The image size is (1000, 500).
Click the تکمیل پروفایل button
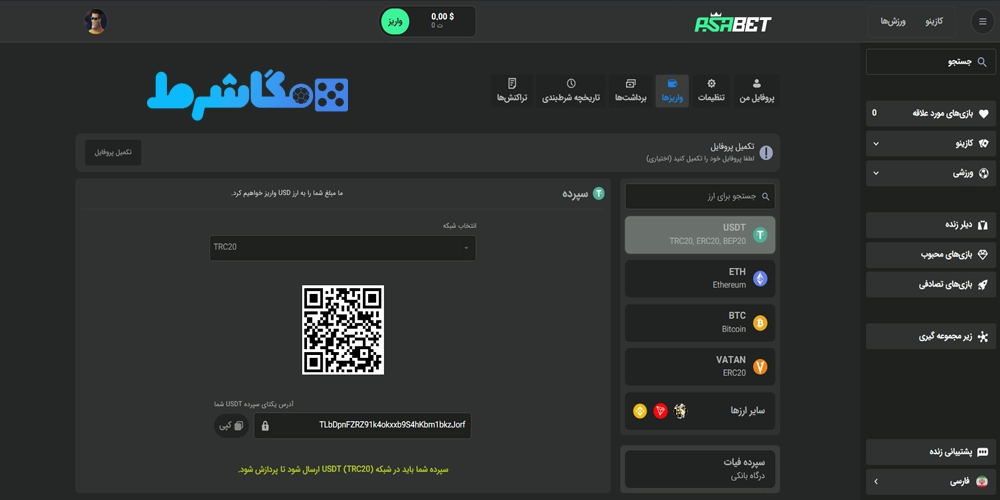point(113,152)
